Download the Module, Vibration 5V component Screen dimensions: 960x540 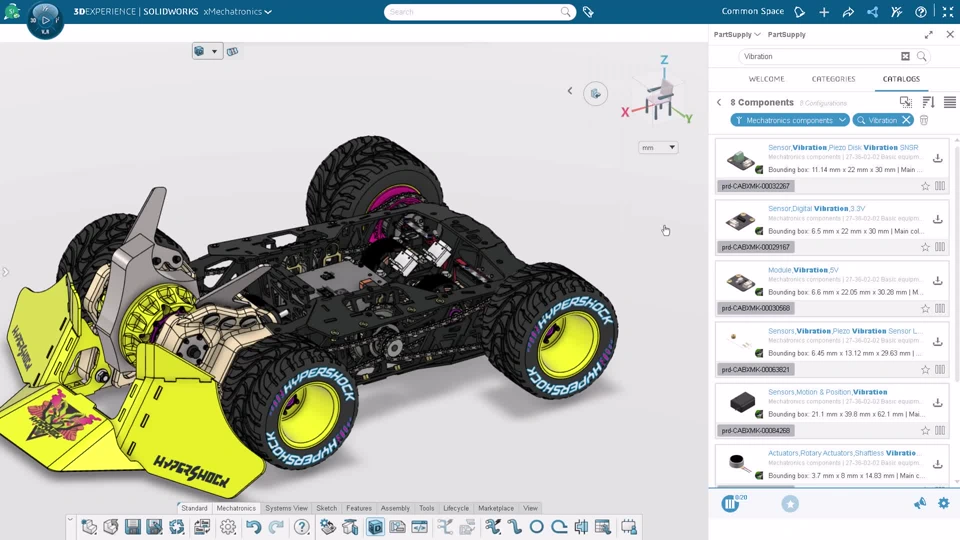pos(937,280)
